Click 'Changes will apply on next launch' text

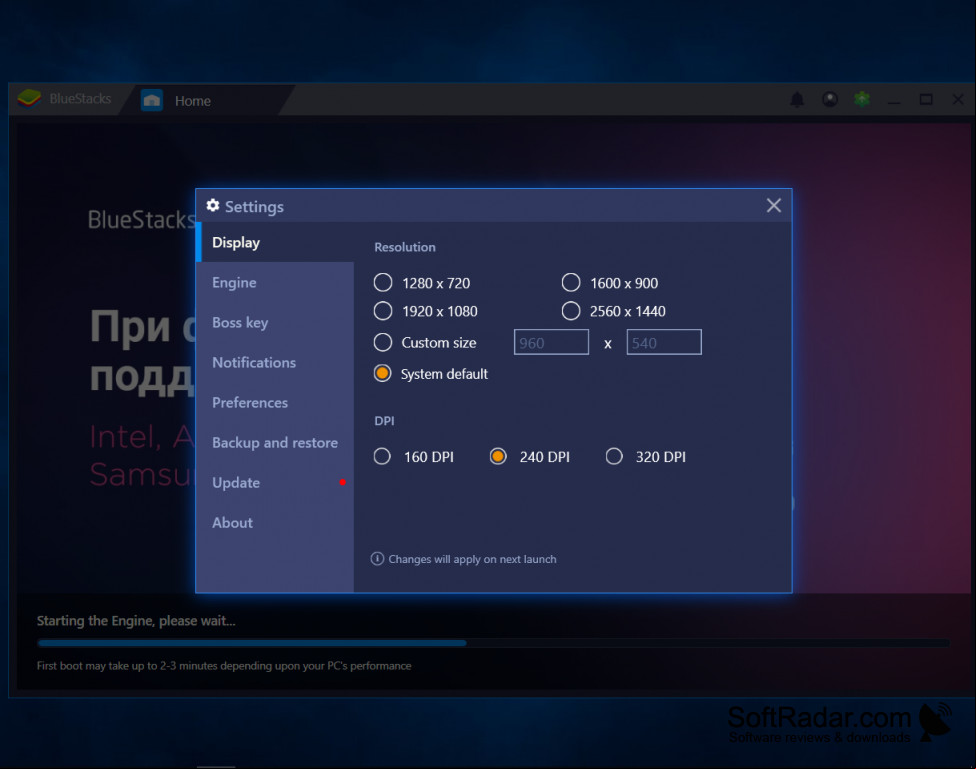pyautogui.click(x=472, y=559)
